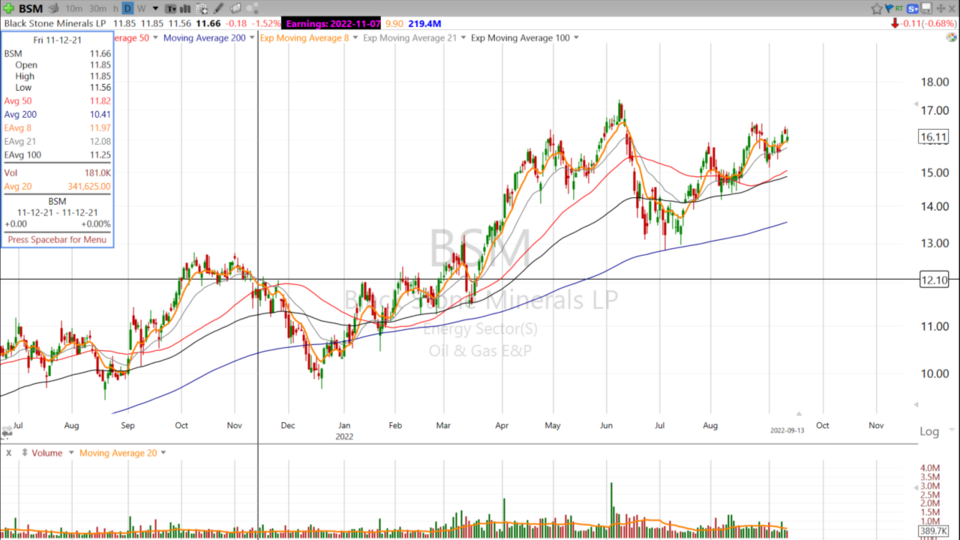Click the Volume pane move-arrows icon
The height and width of the screenshot is (540, 960).
(24, 453)
